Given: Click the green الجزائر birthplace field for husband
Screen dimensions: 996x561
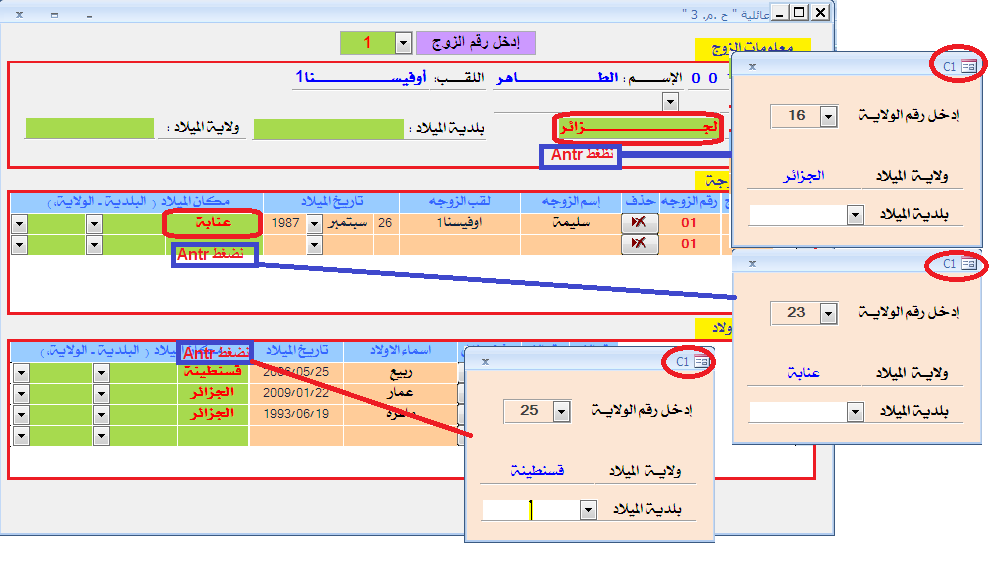Looking at the screenshot, I should point(636,128).
